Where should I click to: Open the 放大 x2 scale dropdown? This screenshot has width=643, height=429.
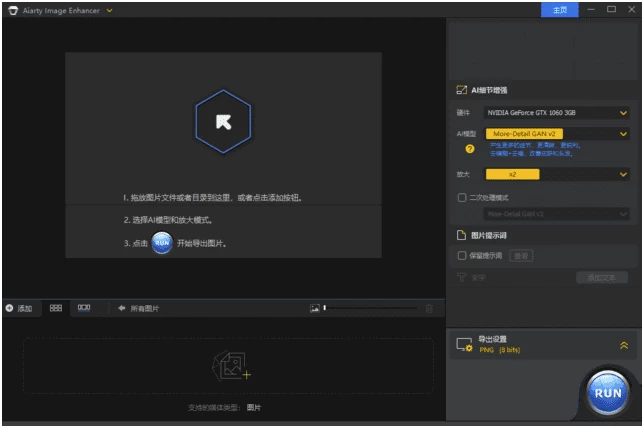(556, 174)
